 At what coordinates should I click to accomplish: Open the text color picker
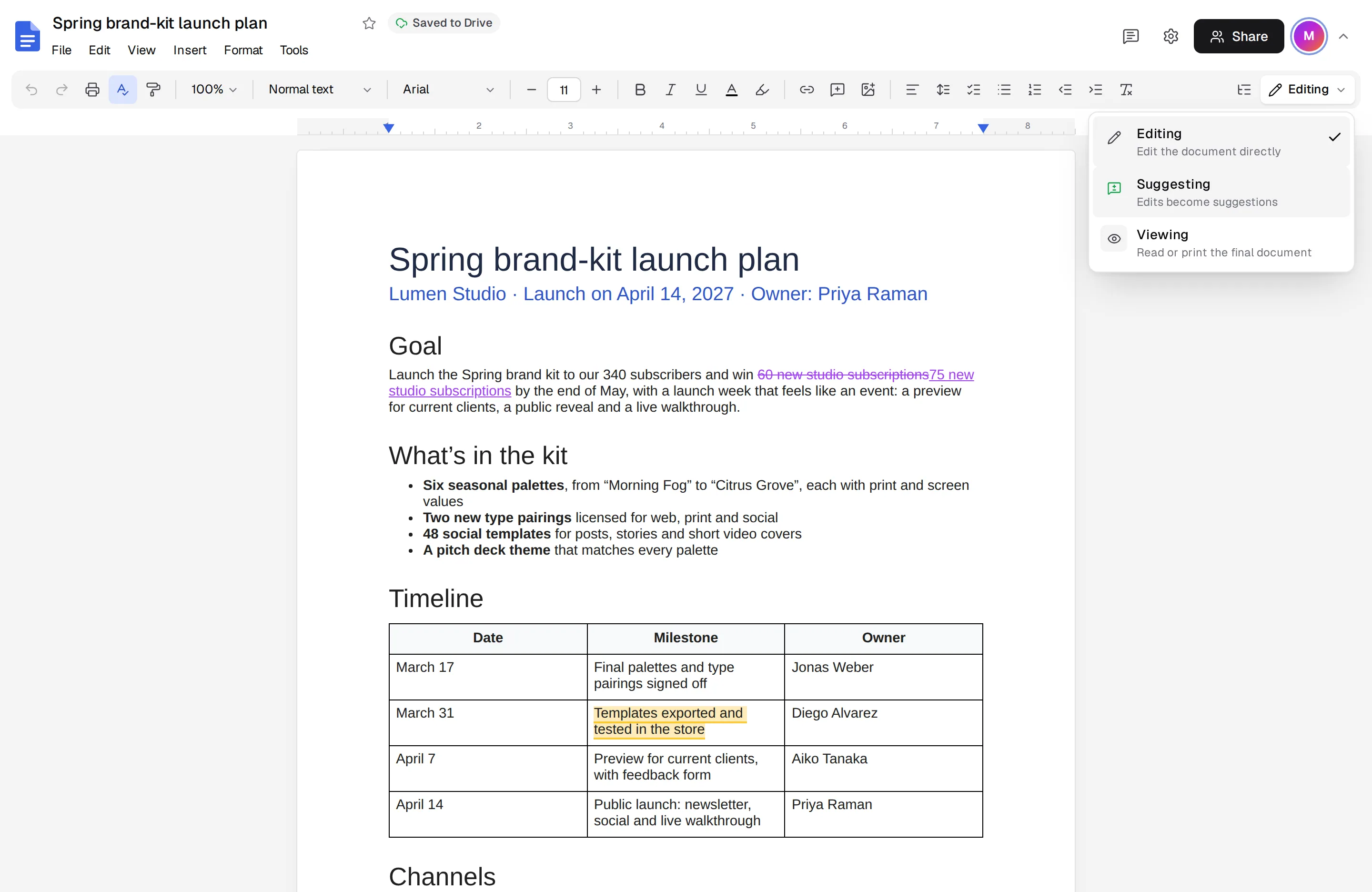[732, 90]
